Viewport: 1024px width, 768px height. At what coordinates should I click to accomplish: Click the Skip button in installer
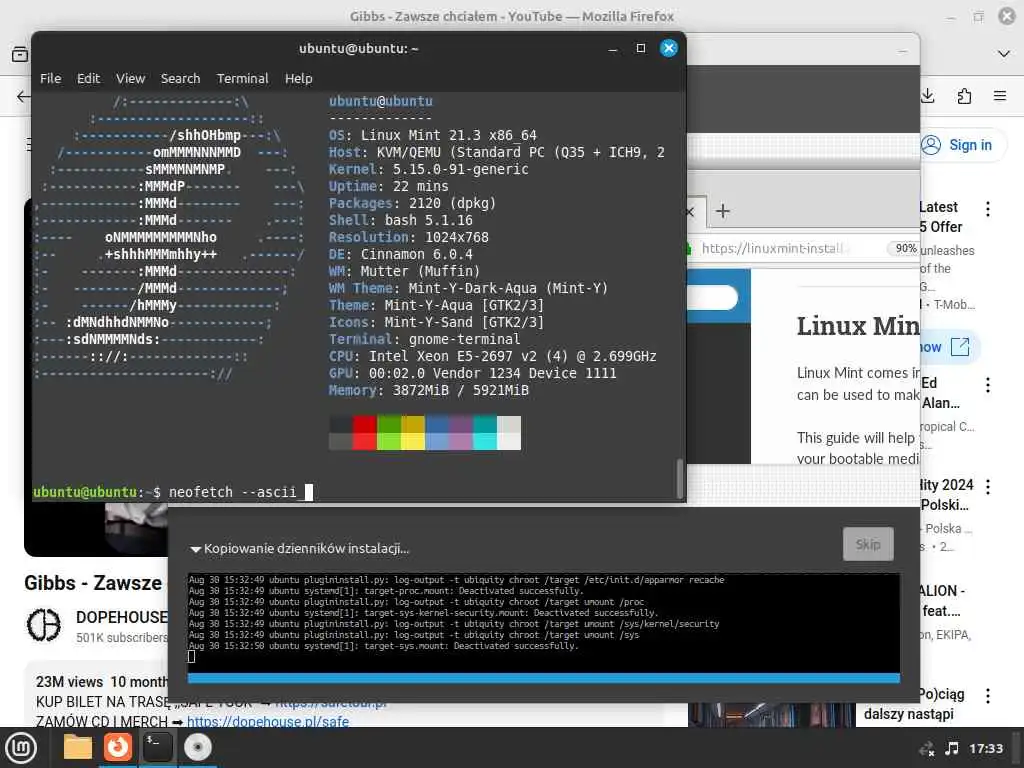tap(868, 544)
